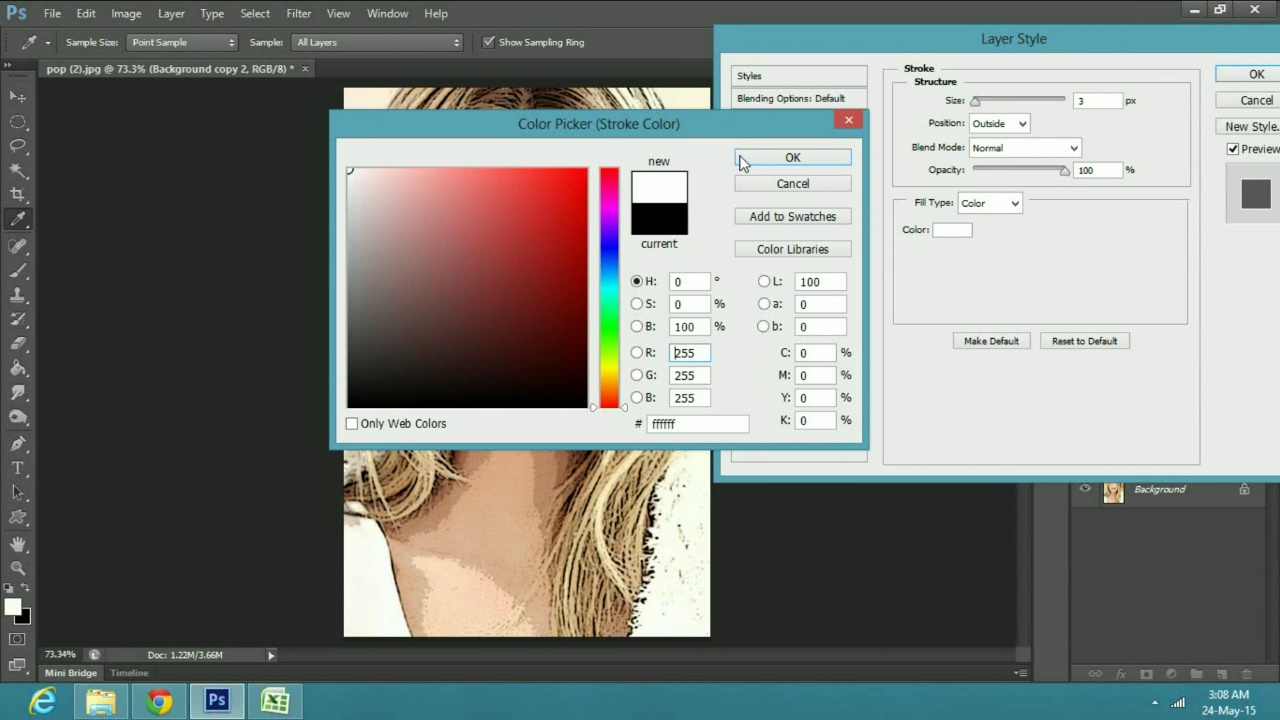The height and width of the screenshot is (720, 1280).
Task: Open the Fill Type dropdown
Action: [989, 203]
